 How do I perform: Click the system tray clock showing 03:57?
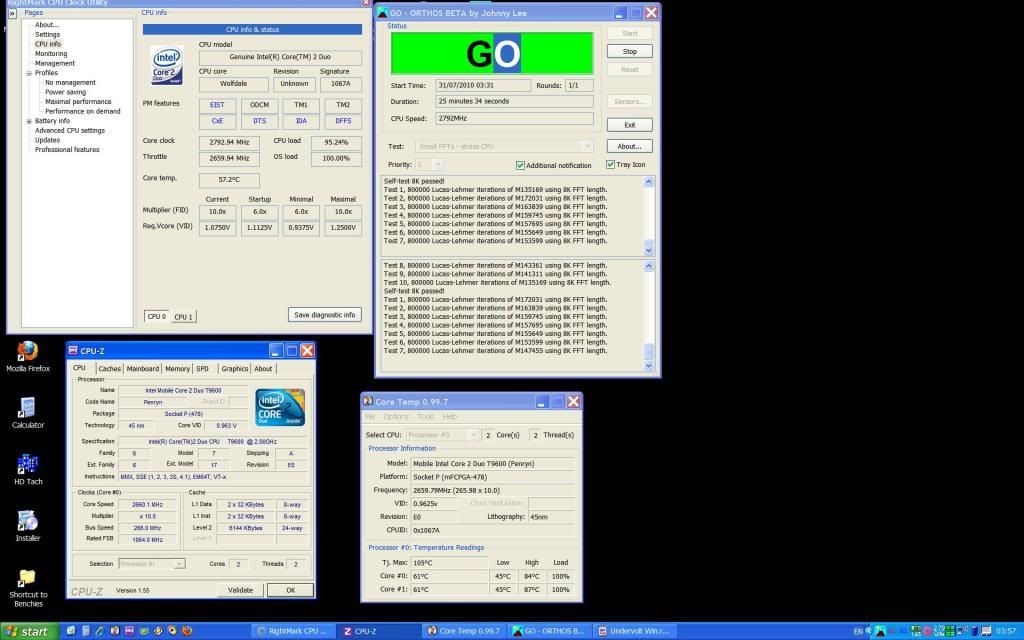pyautogui.click(x=1006, y=632)
